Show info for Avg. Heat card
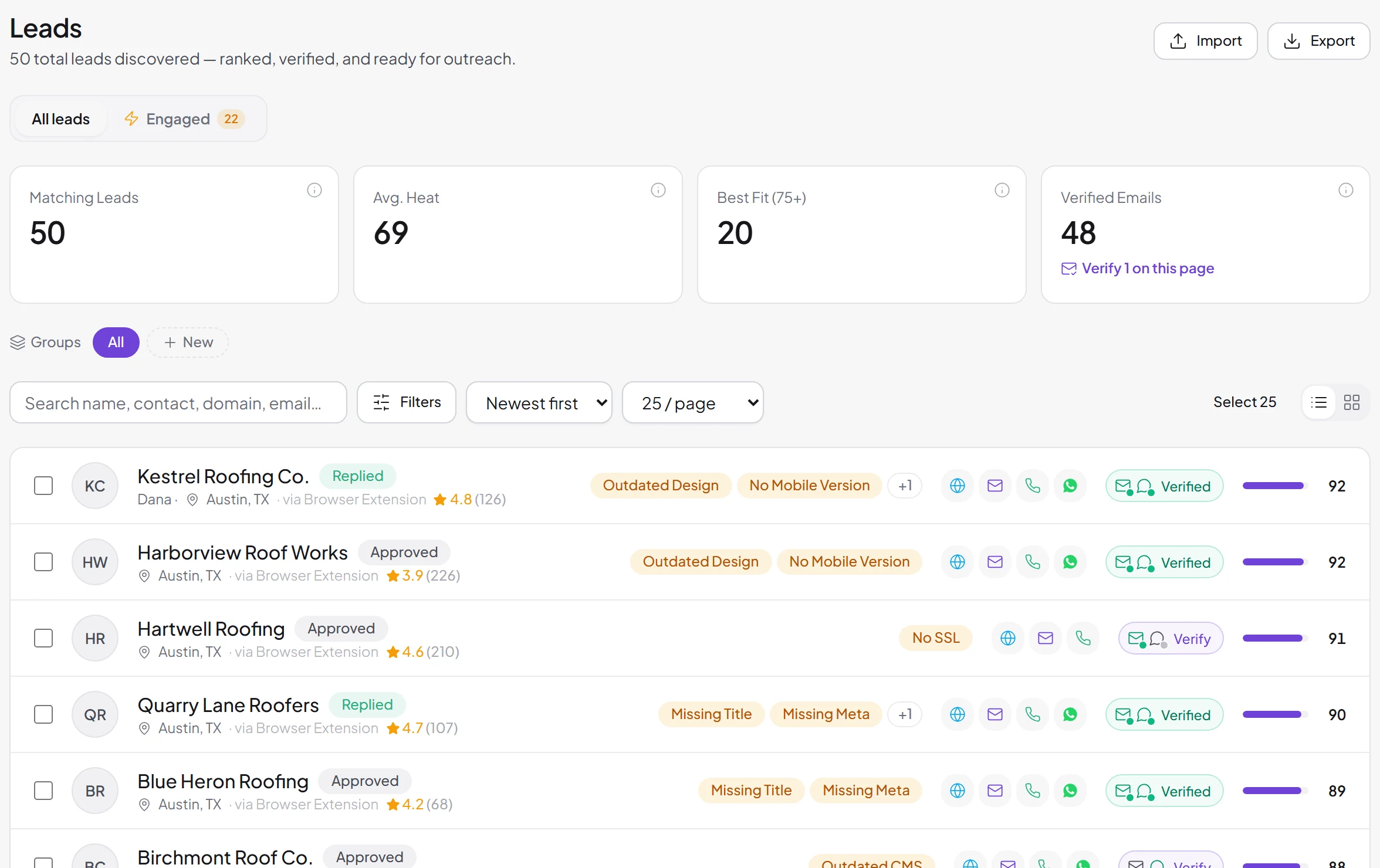1380x868 pixels. [658, 190]
